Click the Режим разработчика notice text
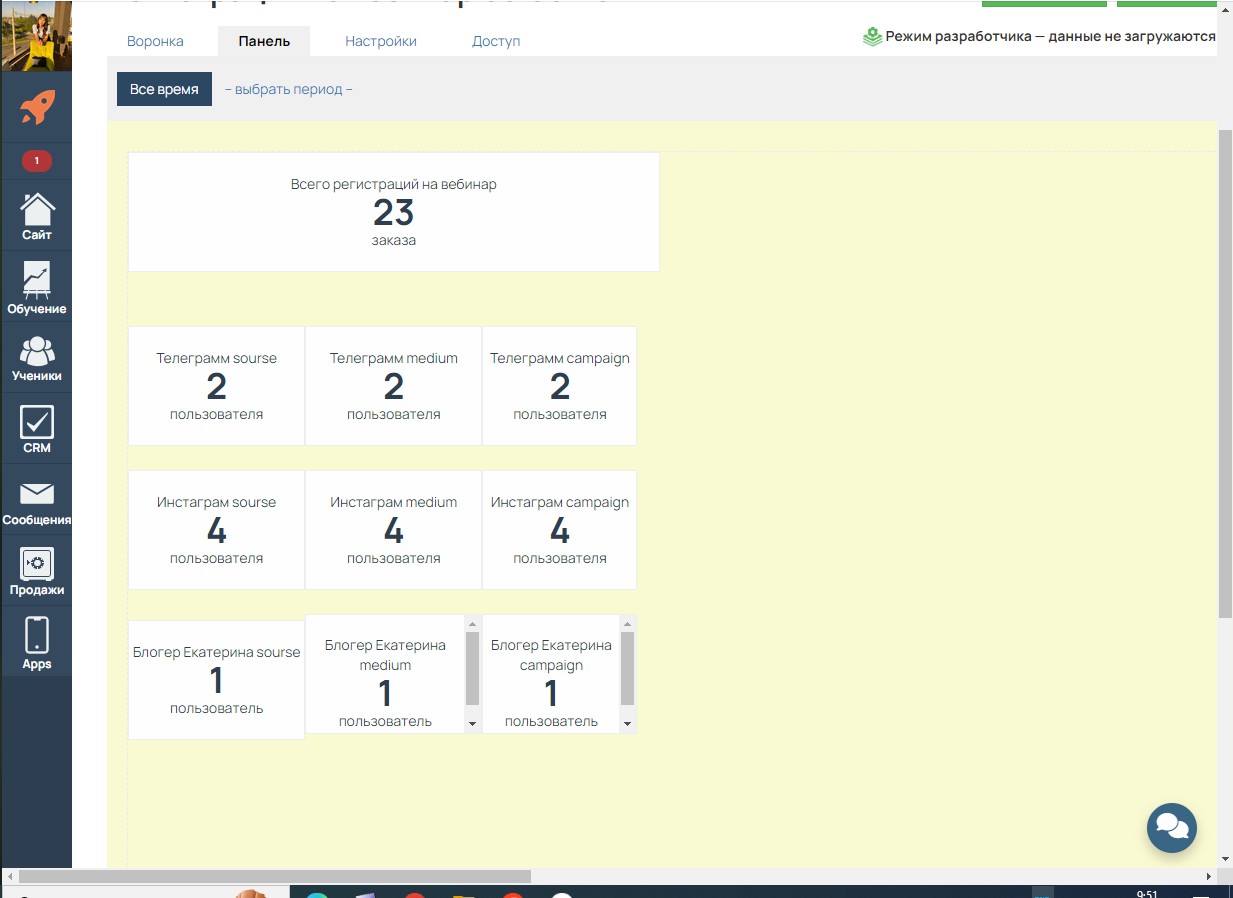 [1050, 37]
